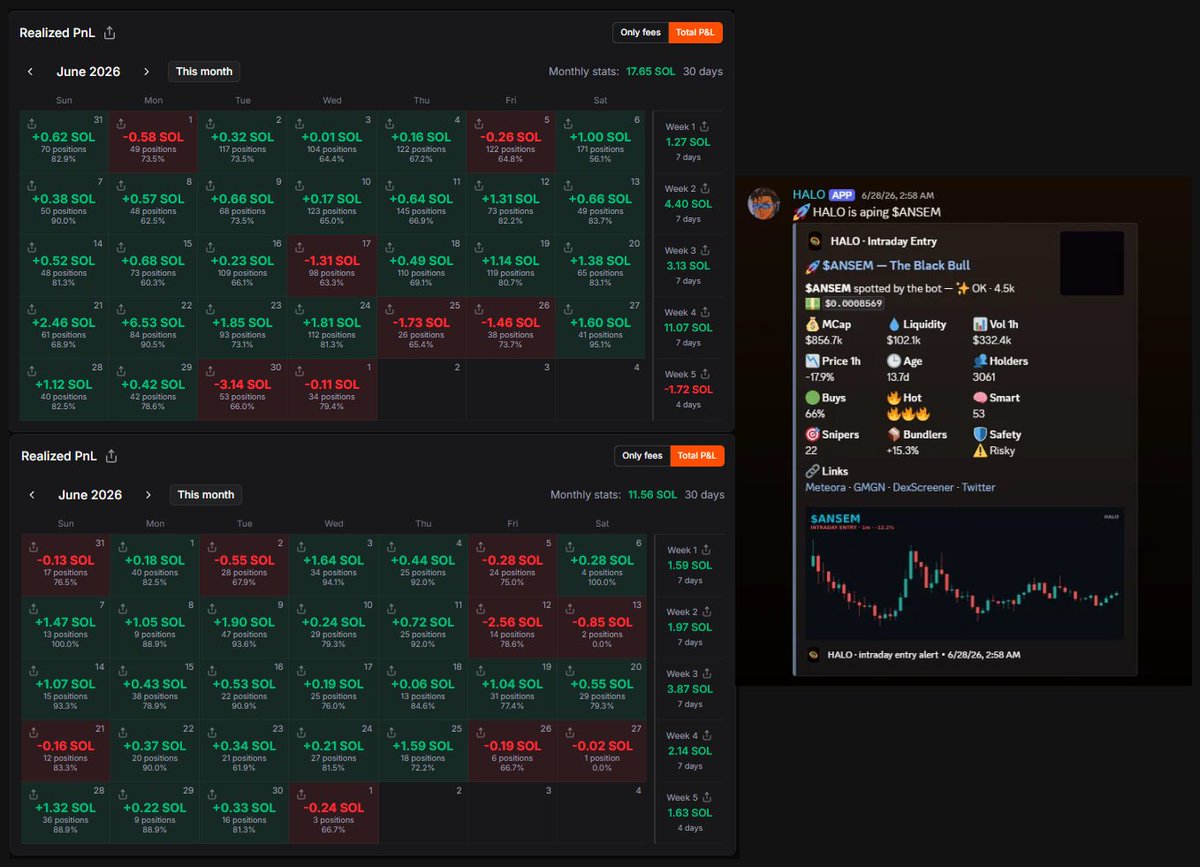Click export icon on the +1.00 SOL day
Viewport: 1200px width, 867px height.
click(x=568, y=124)
